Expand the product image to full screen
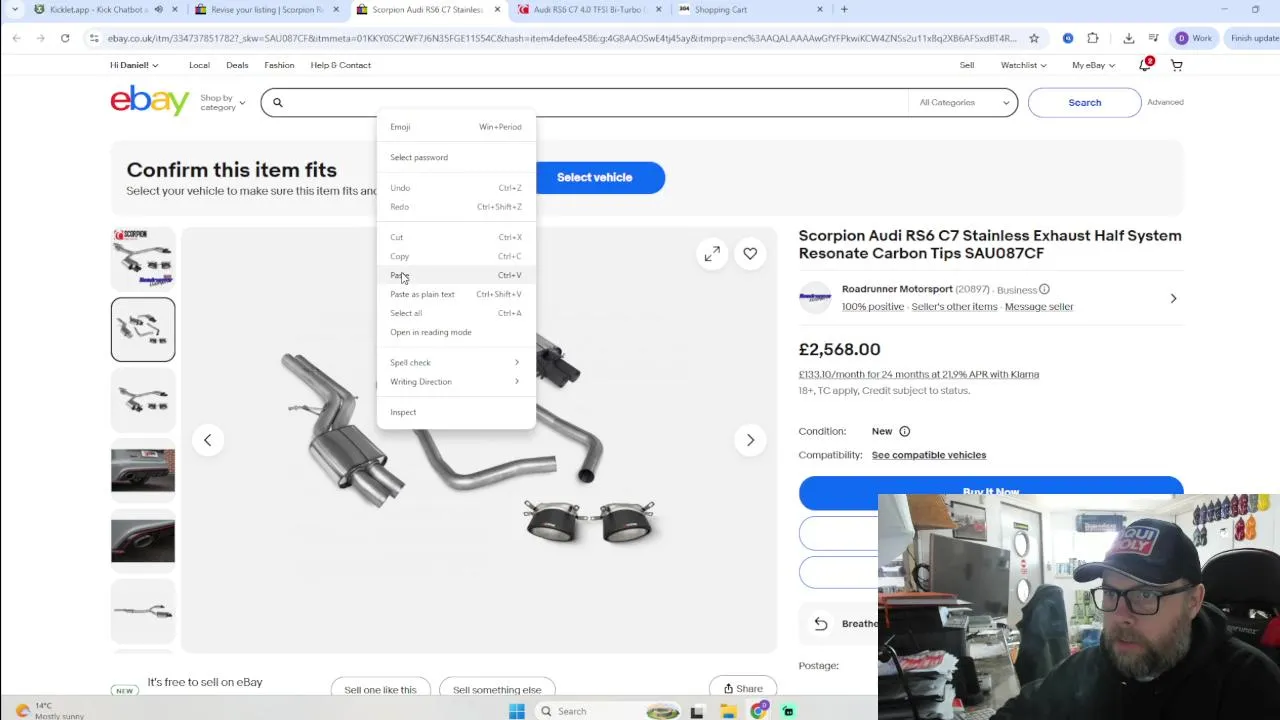 [x=712, y=254]
